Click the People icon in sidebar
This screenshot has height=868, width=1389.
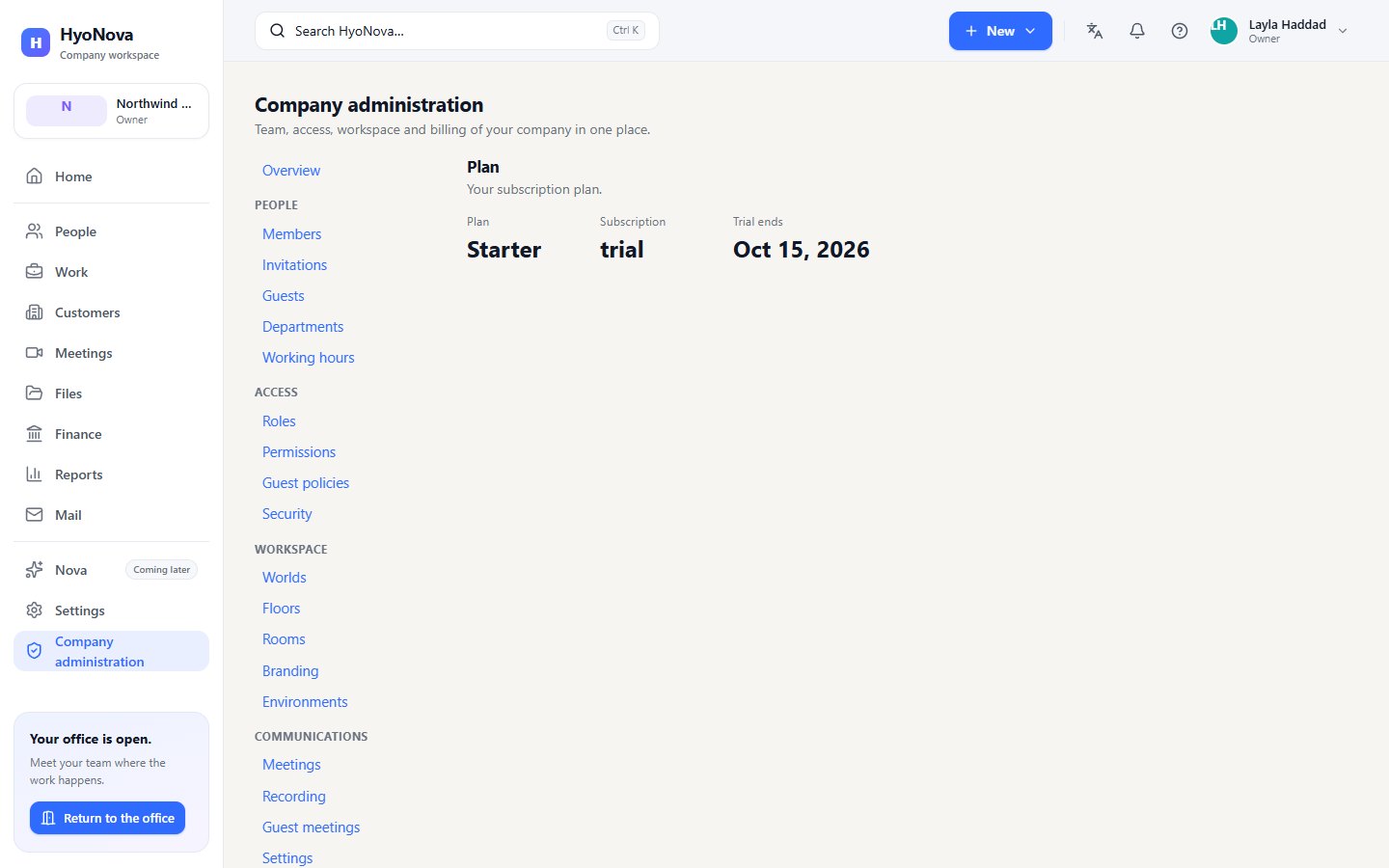[x=35, y=231]
